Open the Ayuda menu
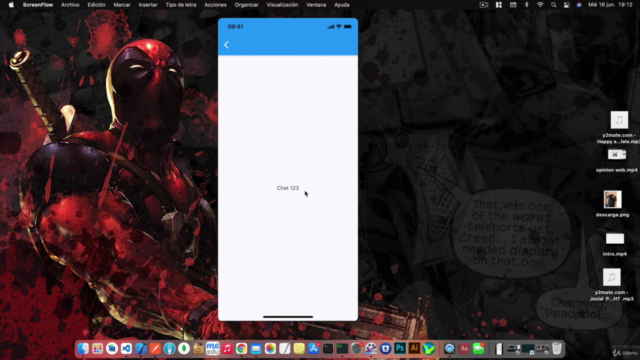Screen dimensions: 640x360 pos(342,5)
